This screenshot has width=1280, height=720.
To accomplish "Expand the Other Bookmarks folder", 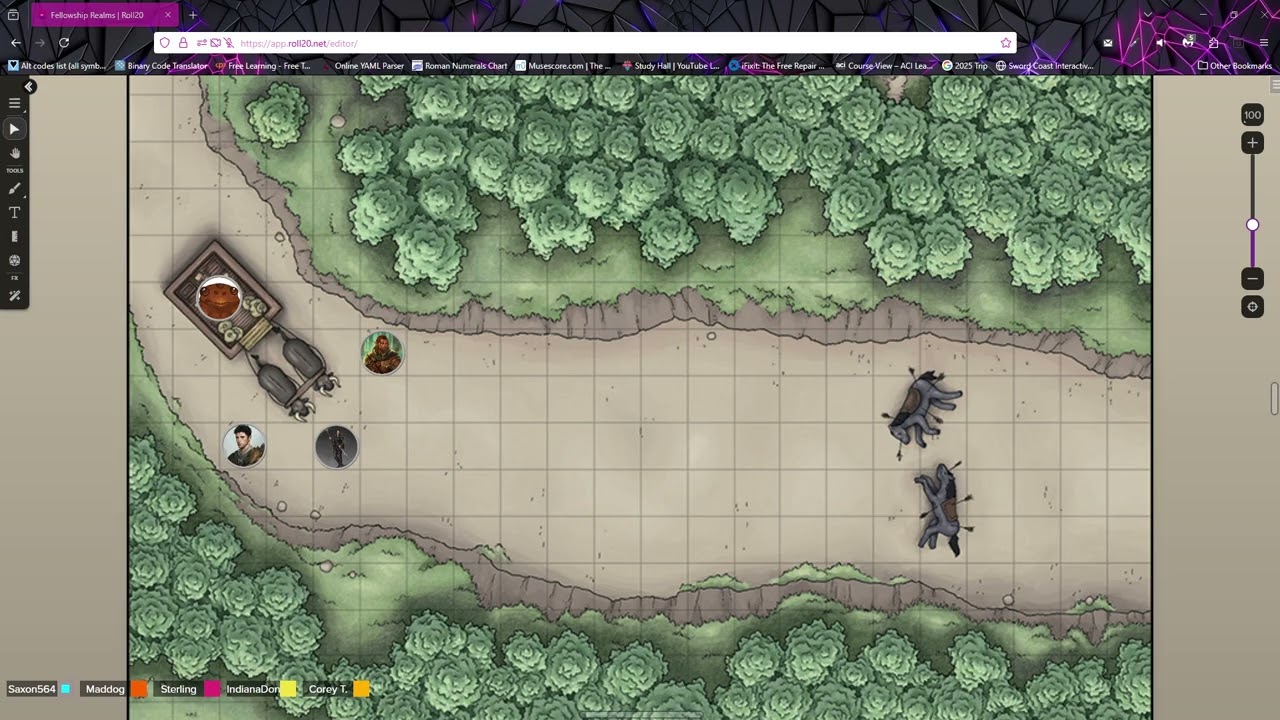I will 1235,66.
